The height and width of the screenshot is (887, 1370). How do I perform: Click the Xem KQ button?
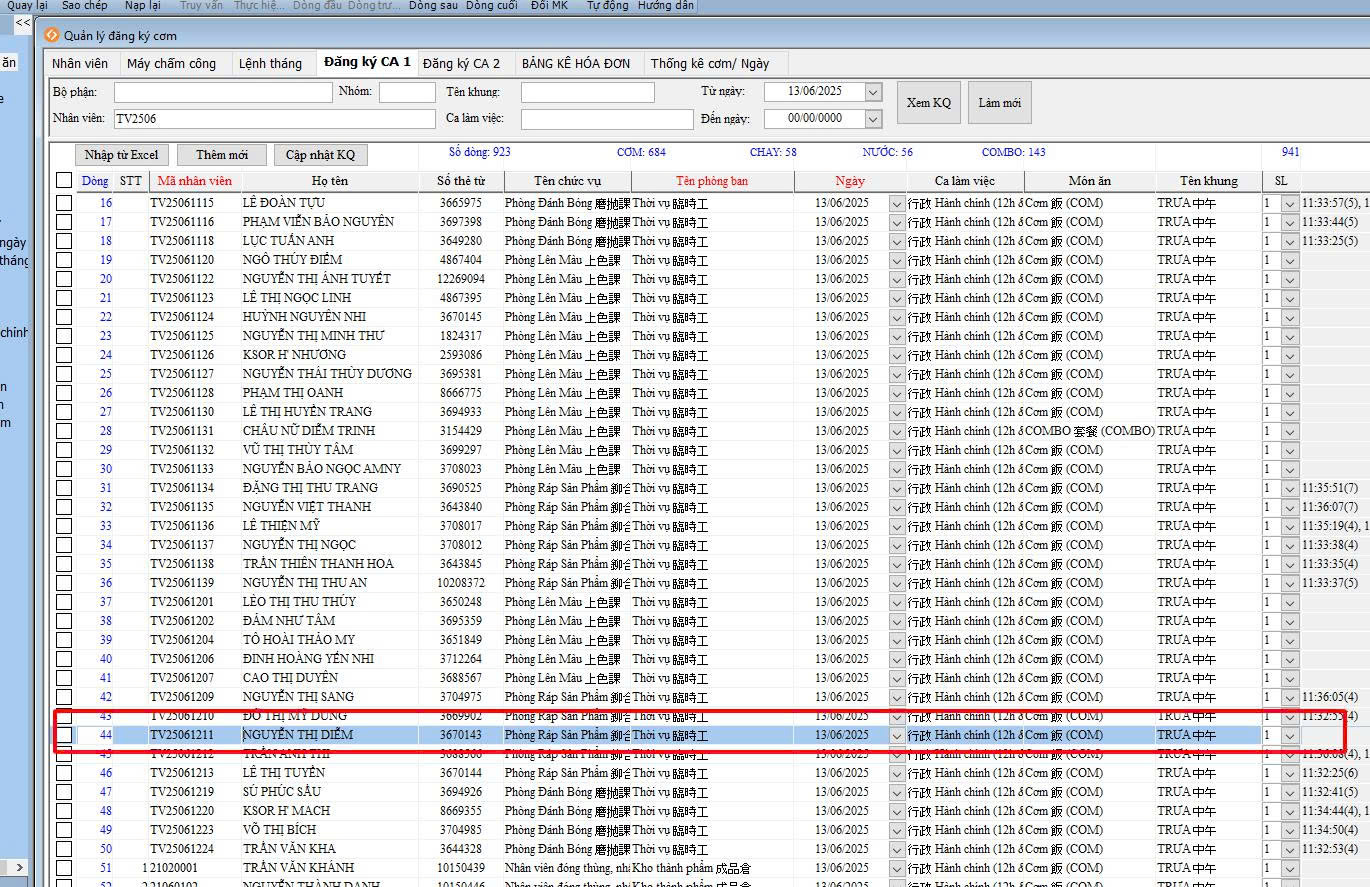(928, 103)
